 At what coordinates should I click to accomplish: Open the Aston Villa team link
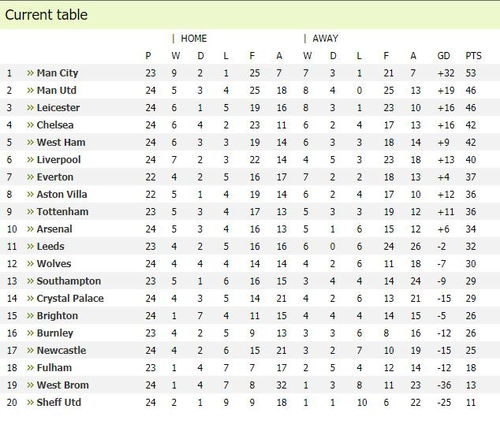[62, 194]
